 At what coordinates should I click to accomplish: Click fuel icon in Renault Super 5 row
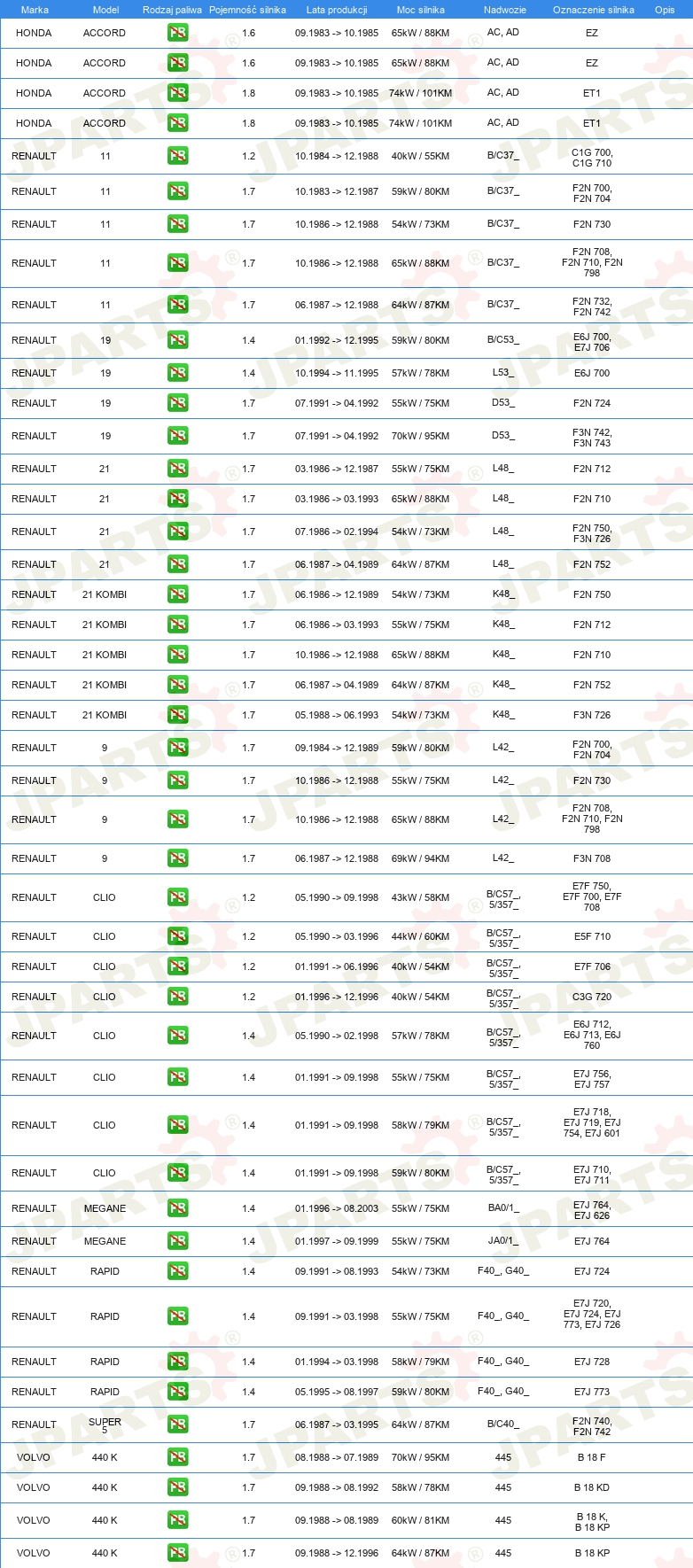[x=177, y=1424]
